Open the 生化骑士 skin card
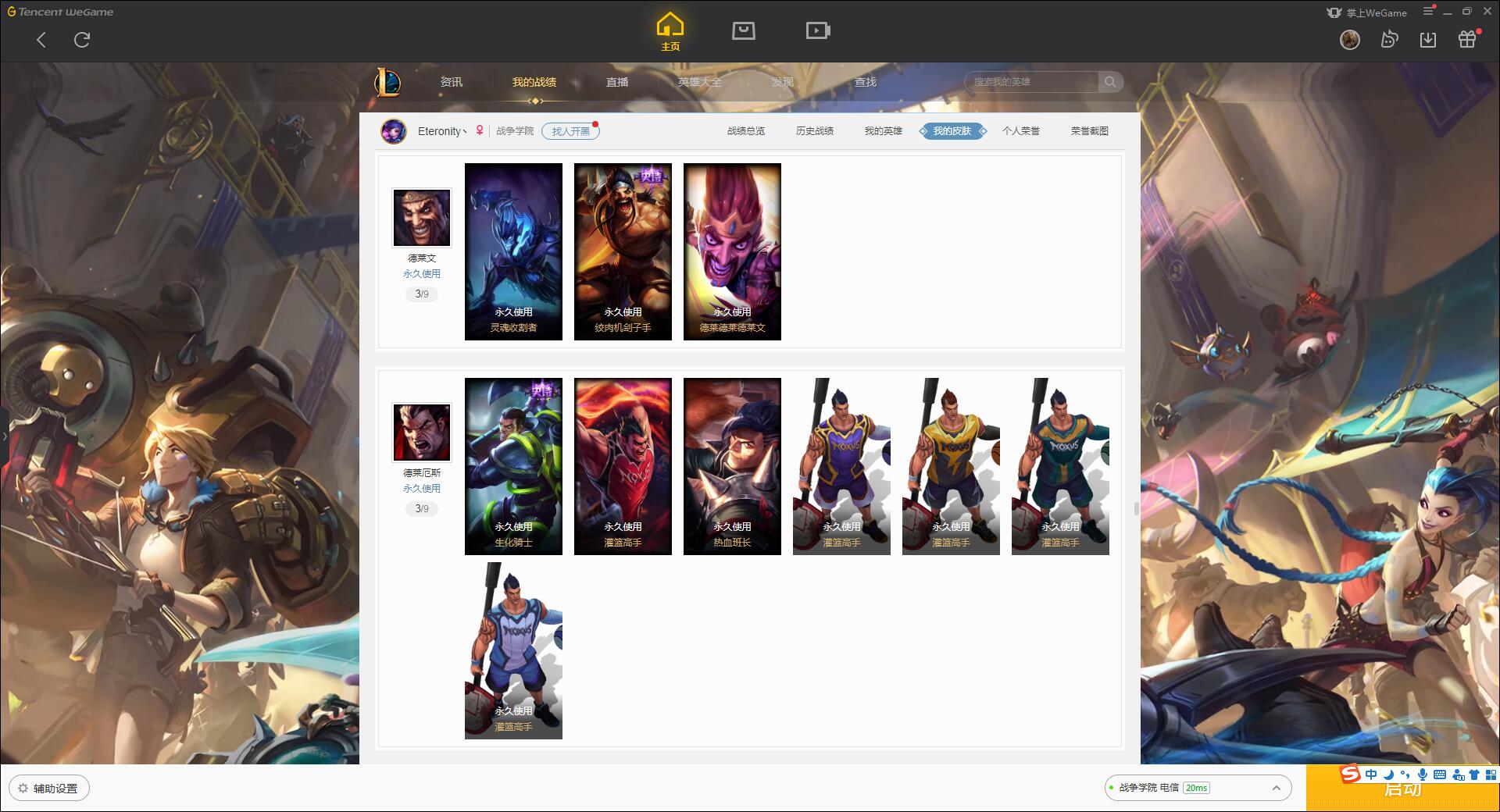1500x812 pixels. coord(513,466)
